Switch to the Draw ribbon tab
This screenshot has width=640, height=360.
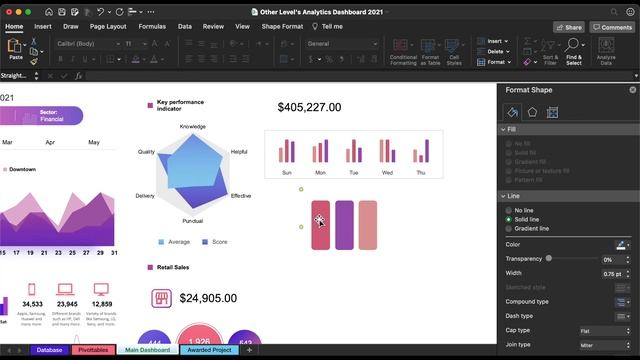pos(71,27)
